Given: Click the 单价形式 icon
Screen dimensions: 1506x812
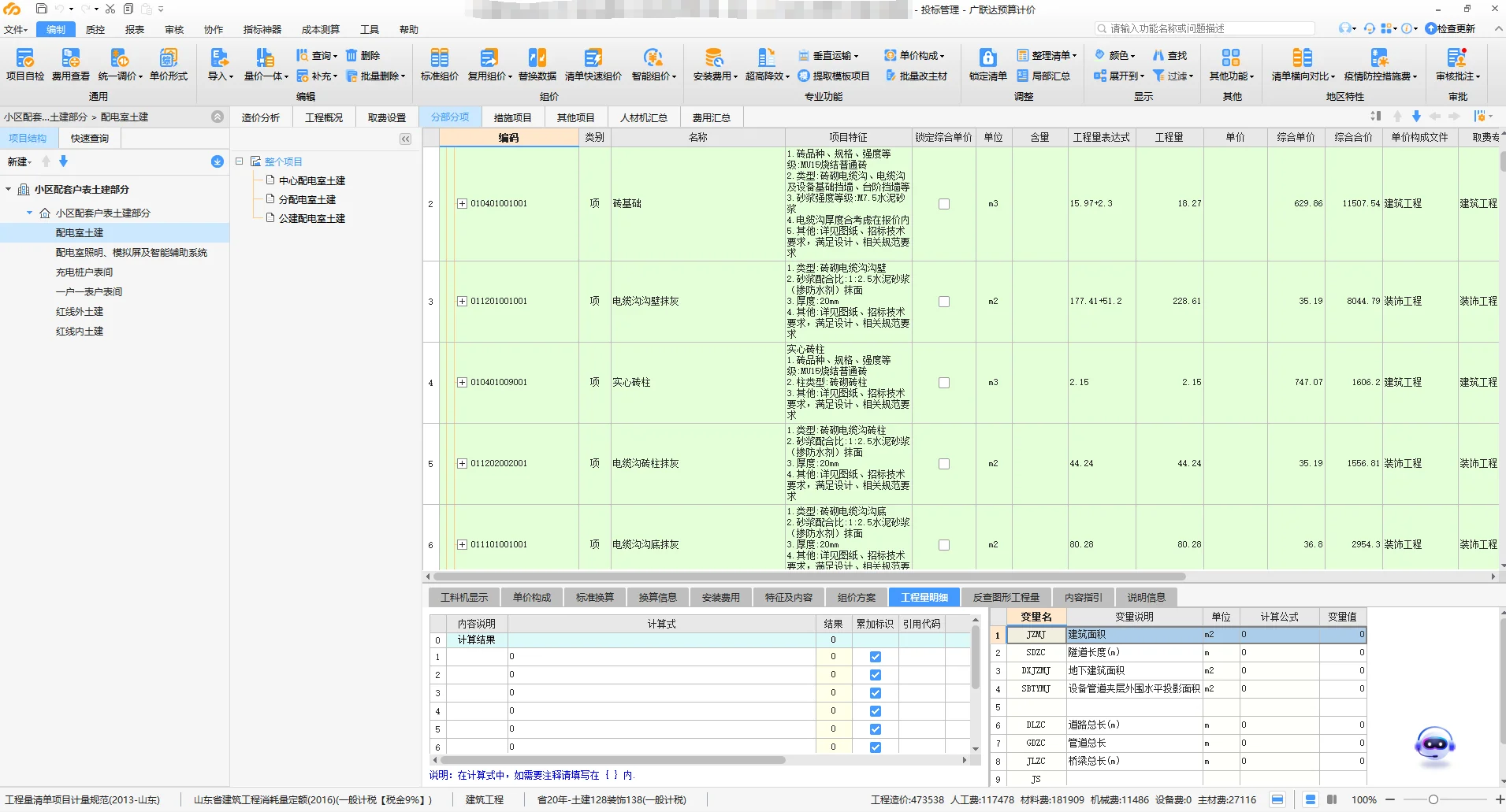Looking at the screenshot, I should 169,64.
